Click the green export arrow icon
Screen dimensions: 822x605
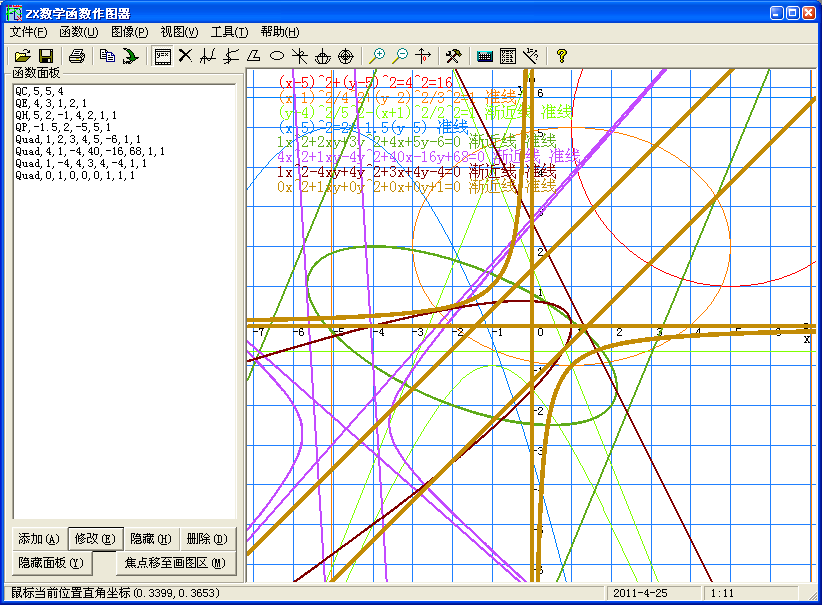(130, 56)
